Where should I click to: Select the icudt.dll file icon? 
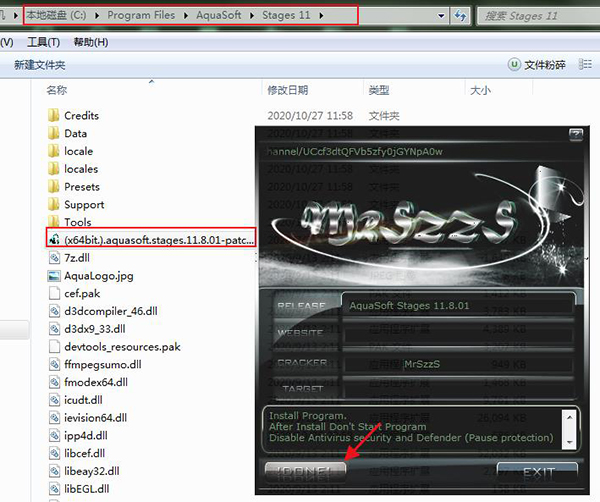click(x=54, y=400)
